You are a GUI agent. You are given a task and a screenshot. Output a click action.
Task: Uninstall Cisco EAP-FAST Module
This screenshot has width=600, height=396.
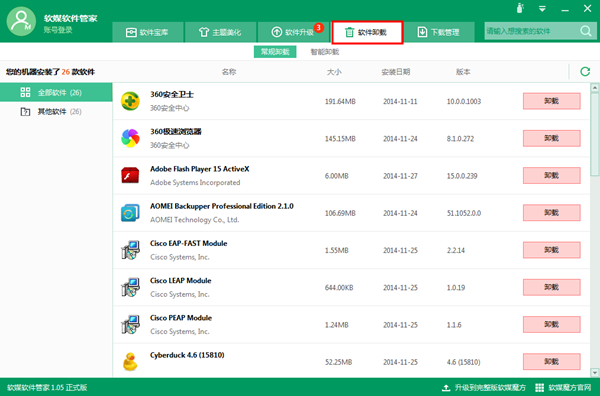tap(551, 250)
